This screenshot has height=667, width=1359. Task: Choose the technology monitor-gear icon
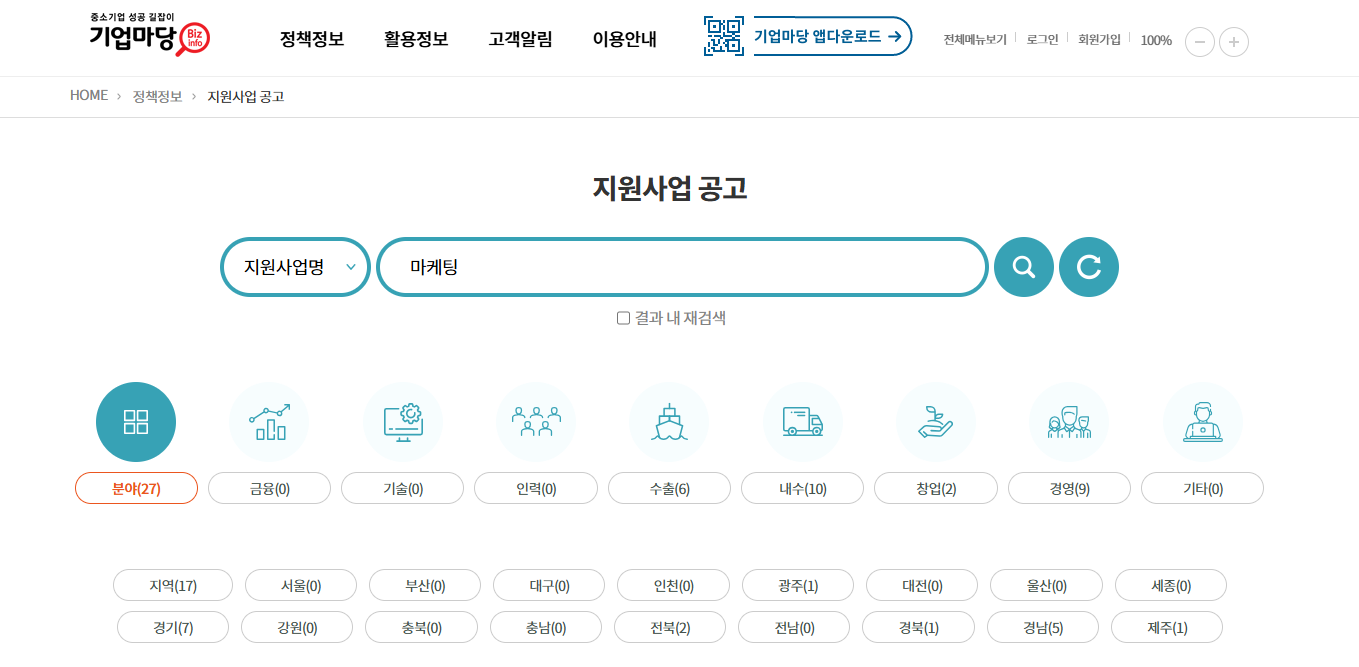402,422
